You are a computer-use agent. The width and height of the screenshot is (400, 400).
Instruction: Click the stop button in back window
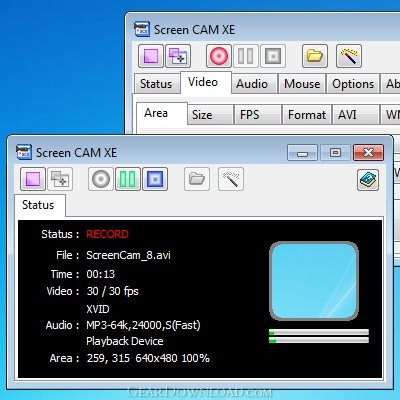273,56
